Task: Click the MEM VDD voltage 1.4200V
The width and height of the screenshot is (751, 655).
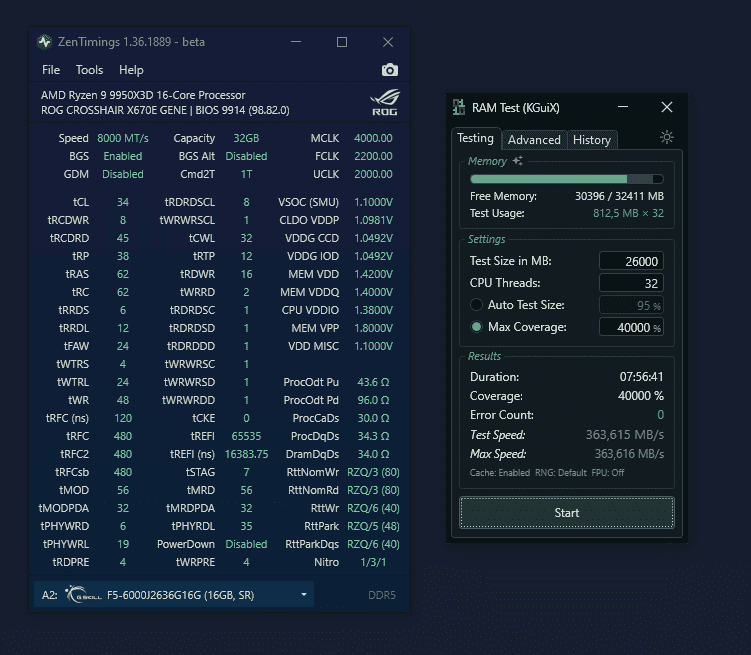Action: click(x=373, y=274)
